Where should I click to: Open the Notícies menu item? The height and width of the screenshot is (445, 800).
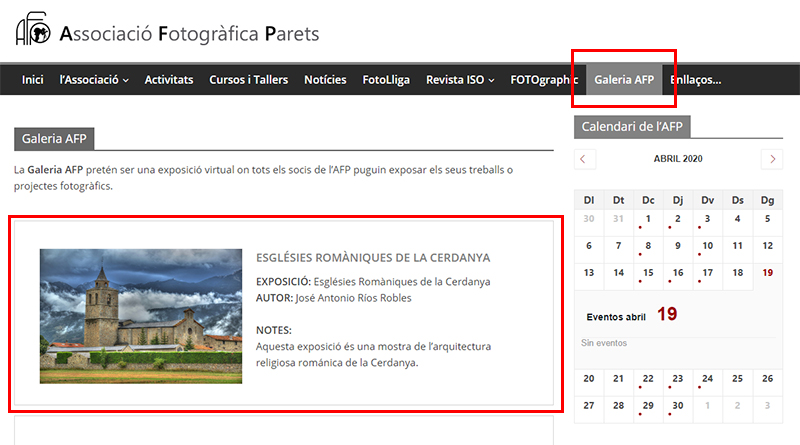[x=325, y=80]
